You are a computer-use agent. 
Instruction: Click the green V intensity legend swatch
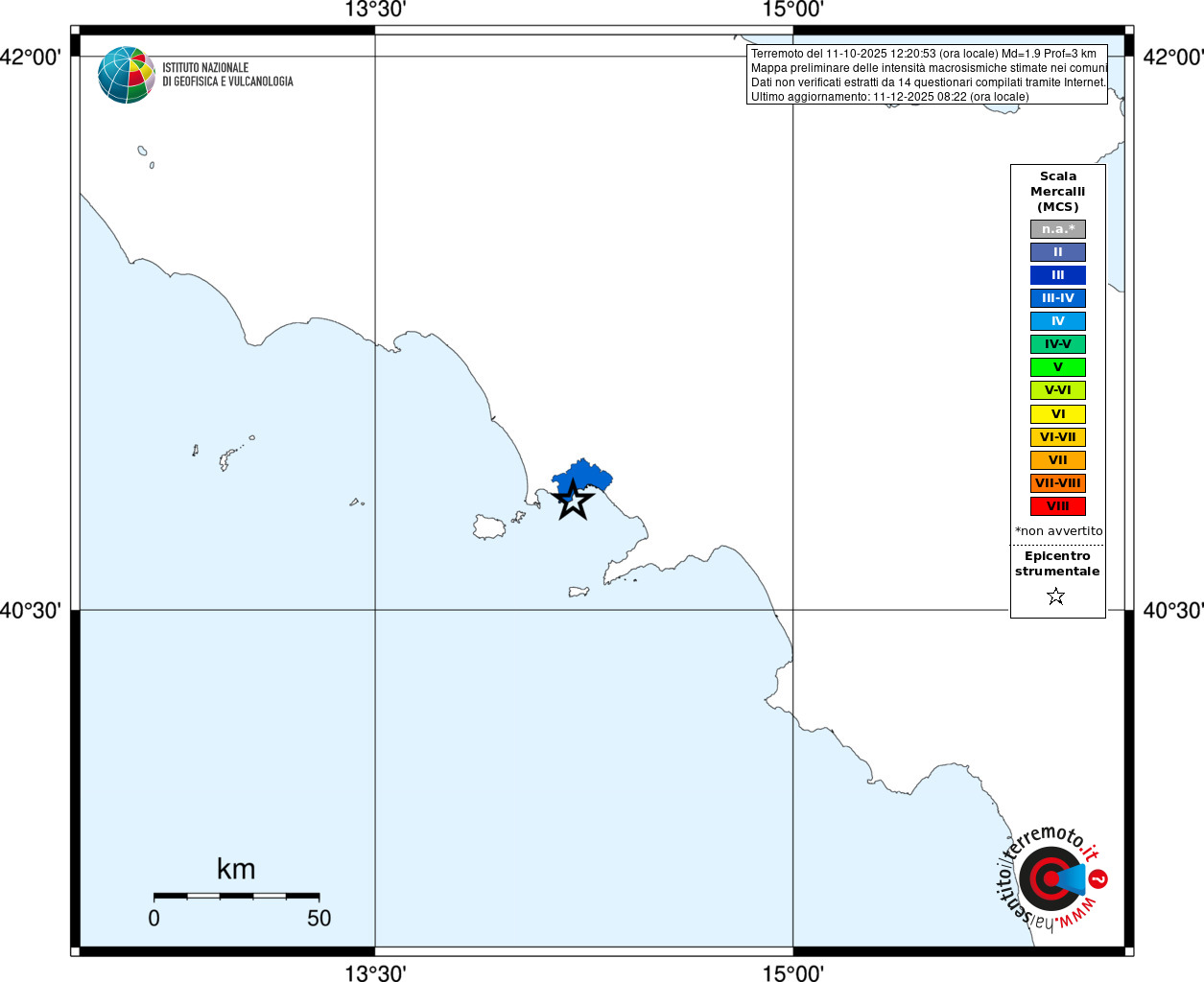click(1058, 367)
